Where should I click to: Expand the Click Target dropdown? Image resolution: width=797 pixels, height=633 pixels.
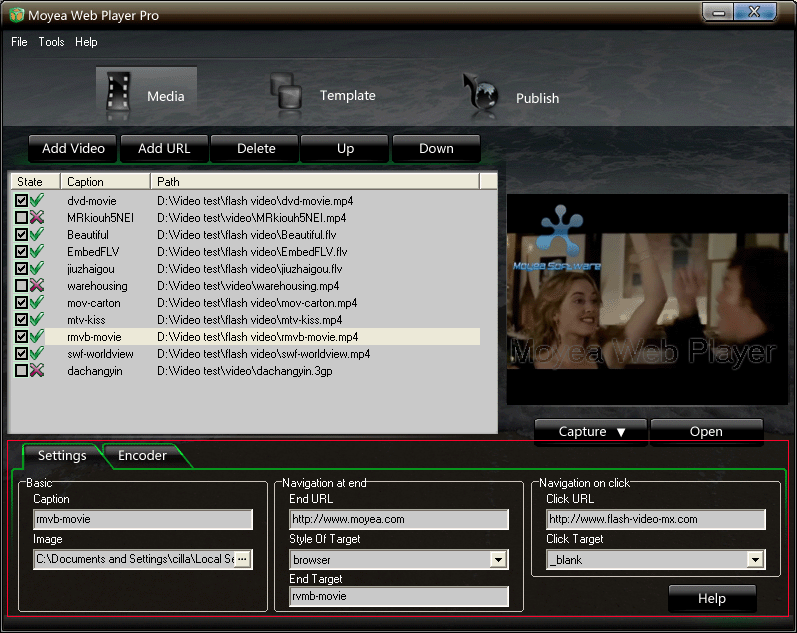coord(755,560)
